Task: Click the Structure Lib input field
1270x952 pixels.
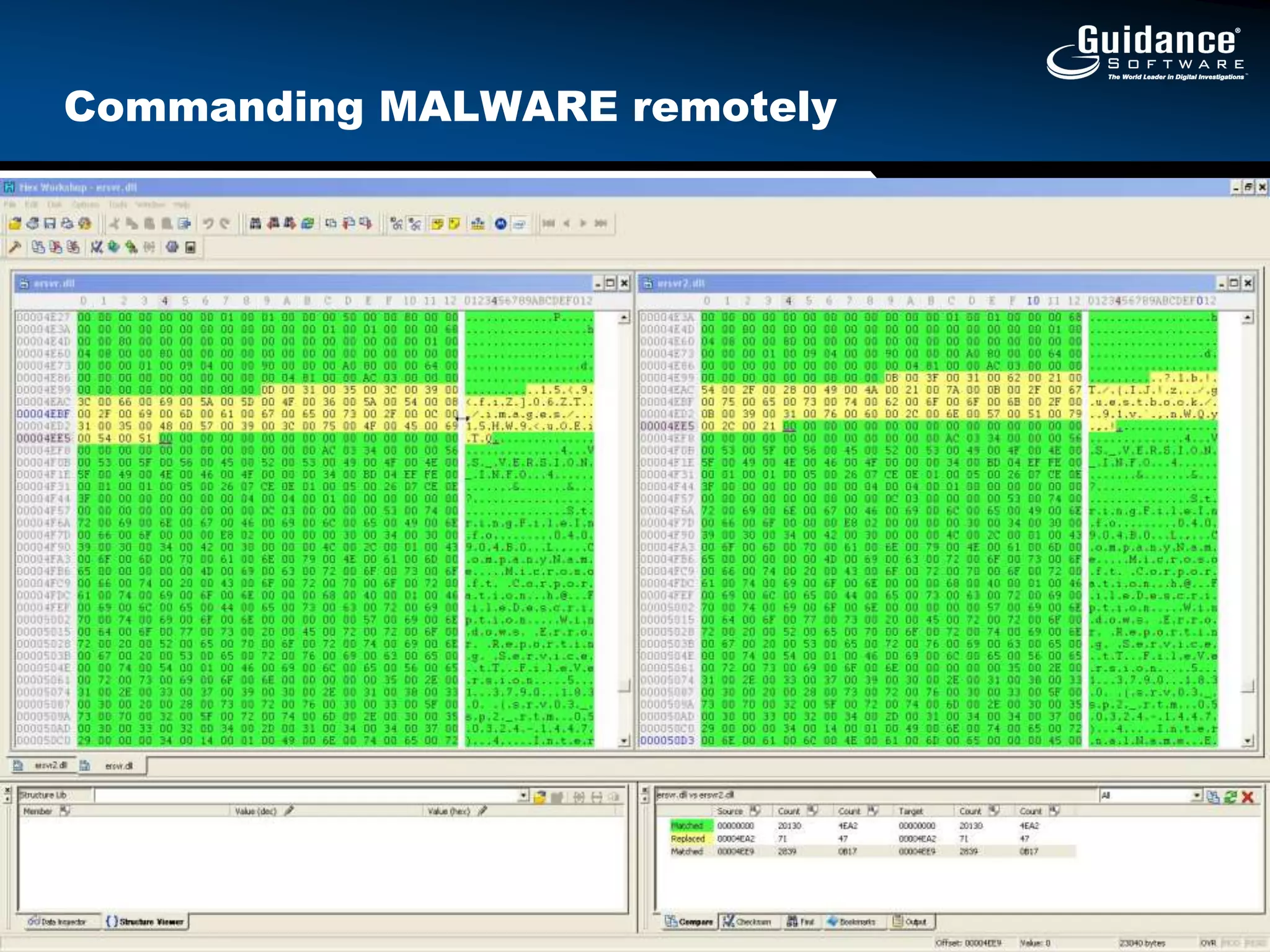Action: [x=307, y=795]
